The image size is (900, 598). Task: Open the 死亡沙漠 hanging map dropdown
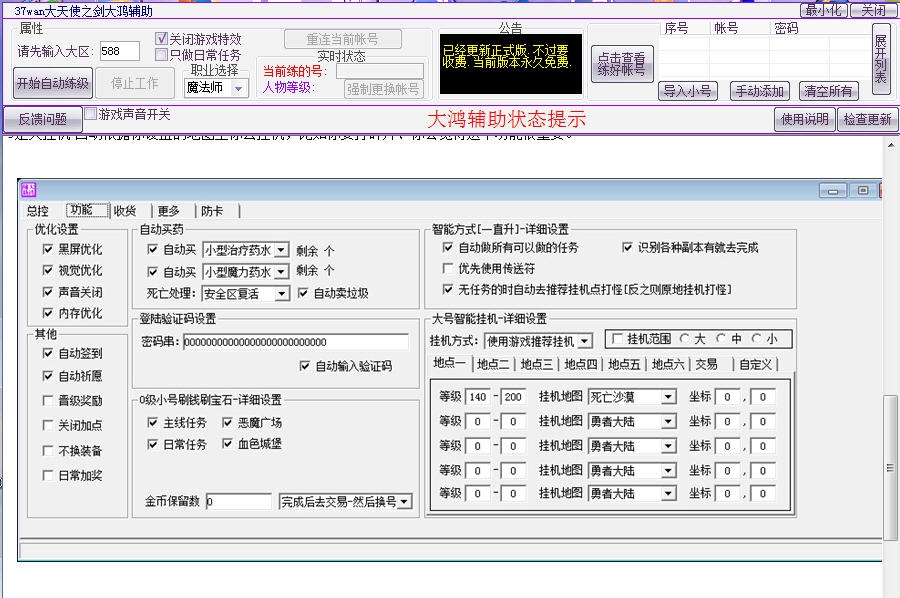(669, 396)
